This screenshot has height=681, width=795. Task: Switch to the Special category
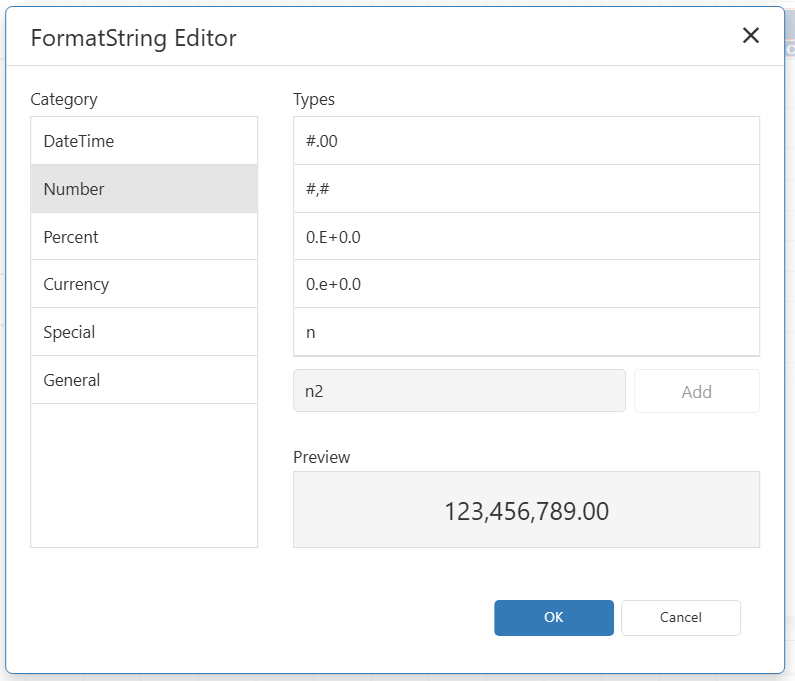[x=144, y=332]
